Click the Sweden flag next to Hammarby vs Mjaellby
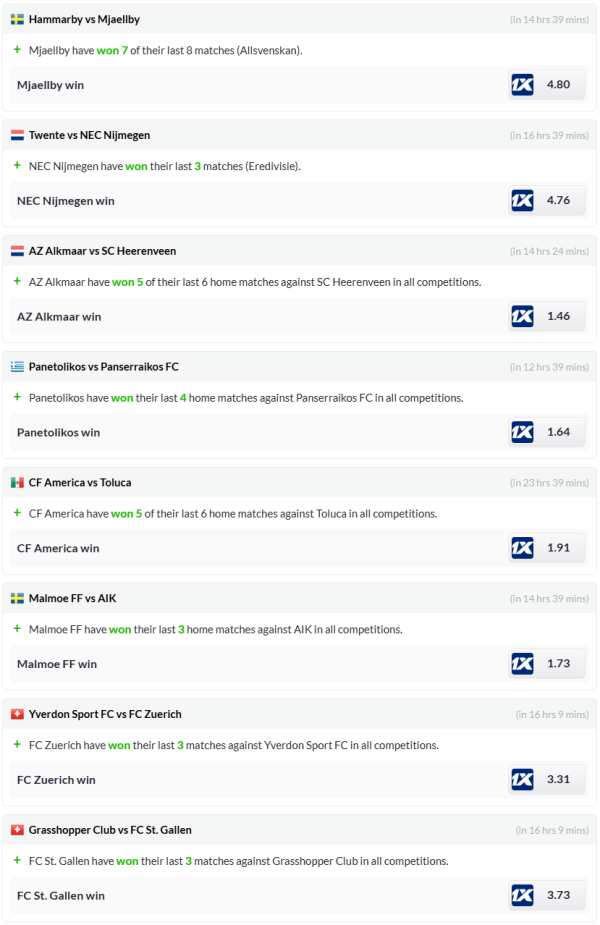This screenshot has width=600, height=925. coord(17,19)
